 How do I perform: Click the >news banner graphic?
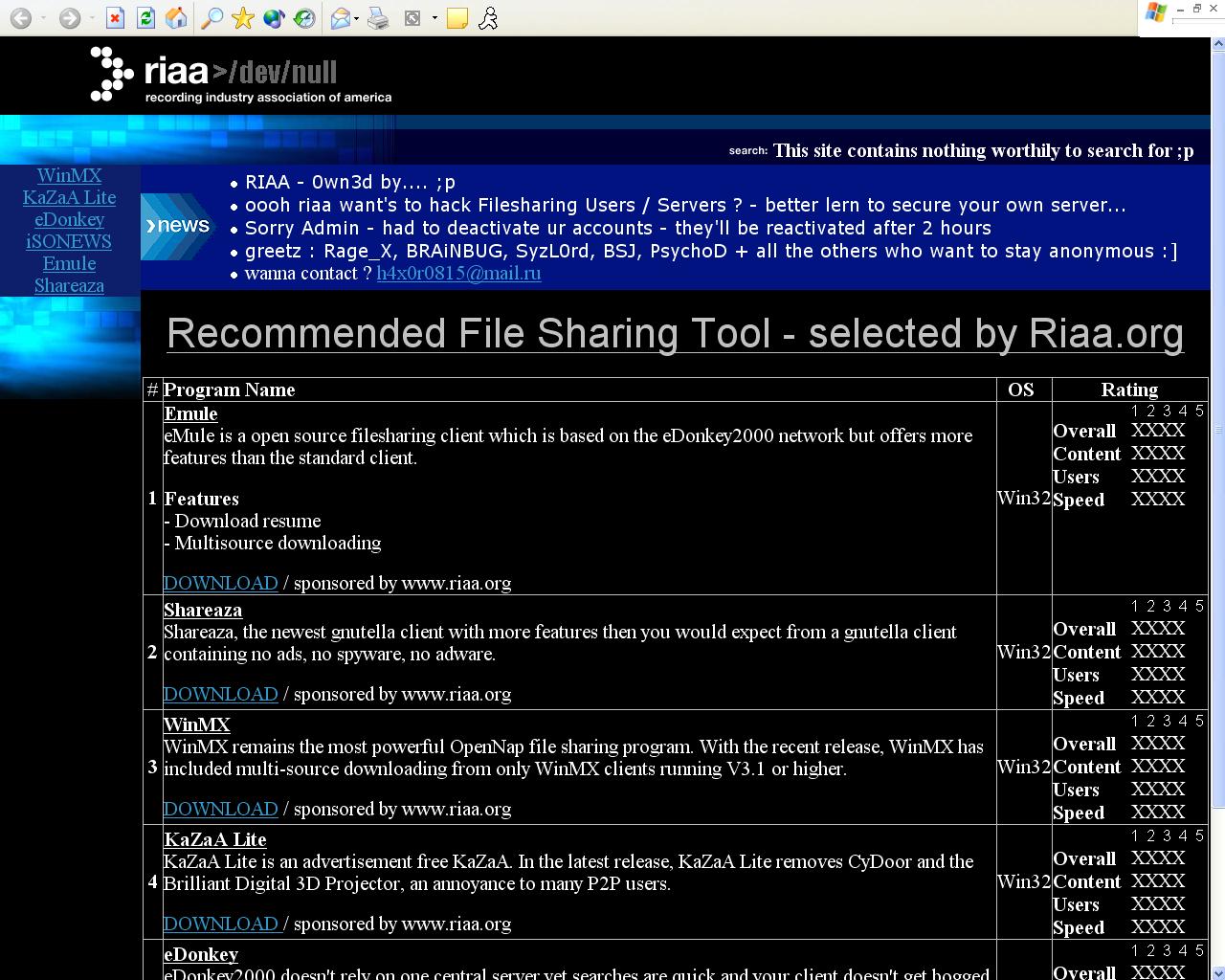[179, 226]
